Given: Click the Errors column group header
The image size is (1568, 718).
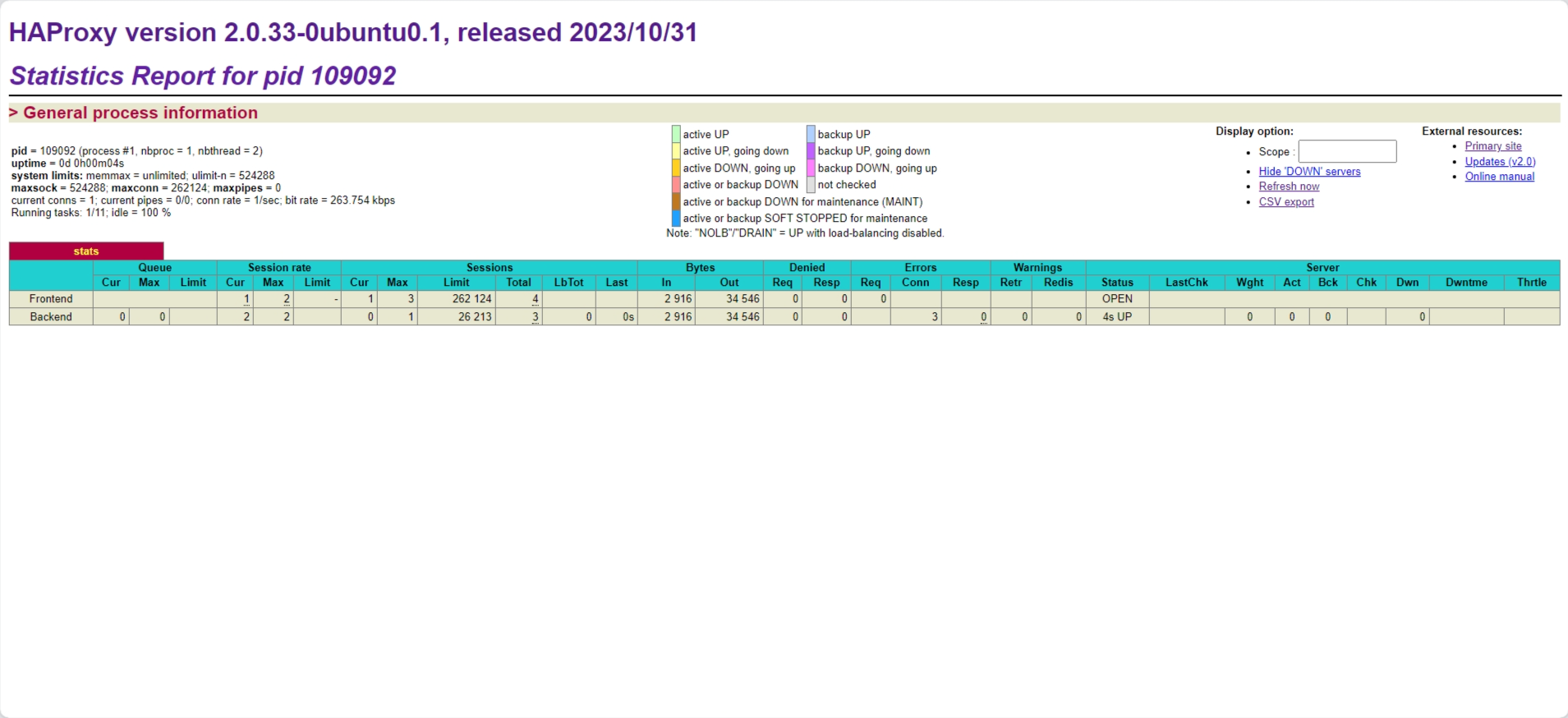Looking at the screenshot, I should click(x=921, y=268).
